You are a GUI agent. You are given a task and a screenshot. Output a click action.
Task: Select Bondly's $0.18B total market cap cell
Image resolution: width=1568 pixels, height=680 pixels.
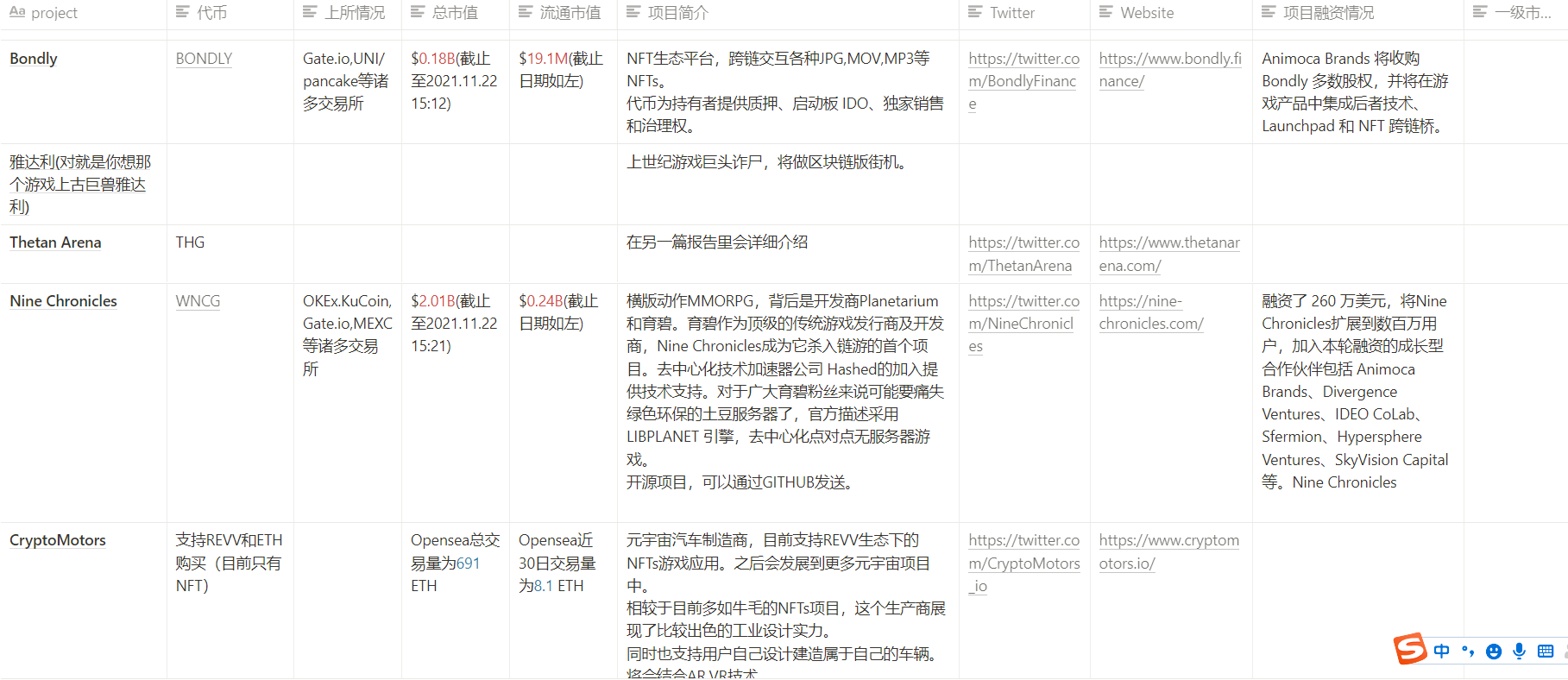click(x=456, y=91)
